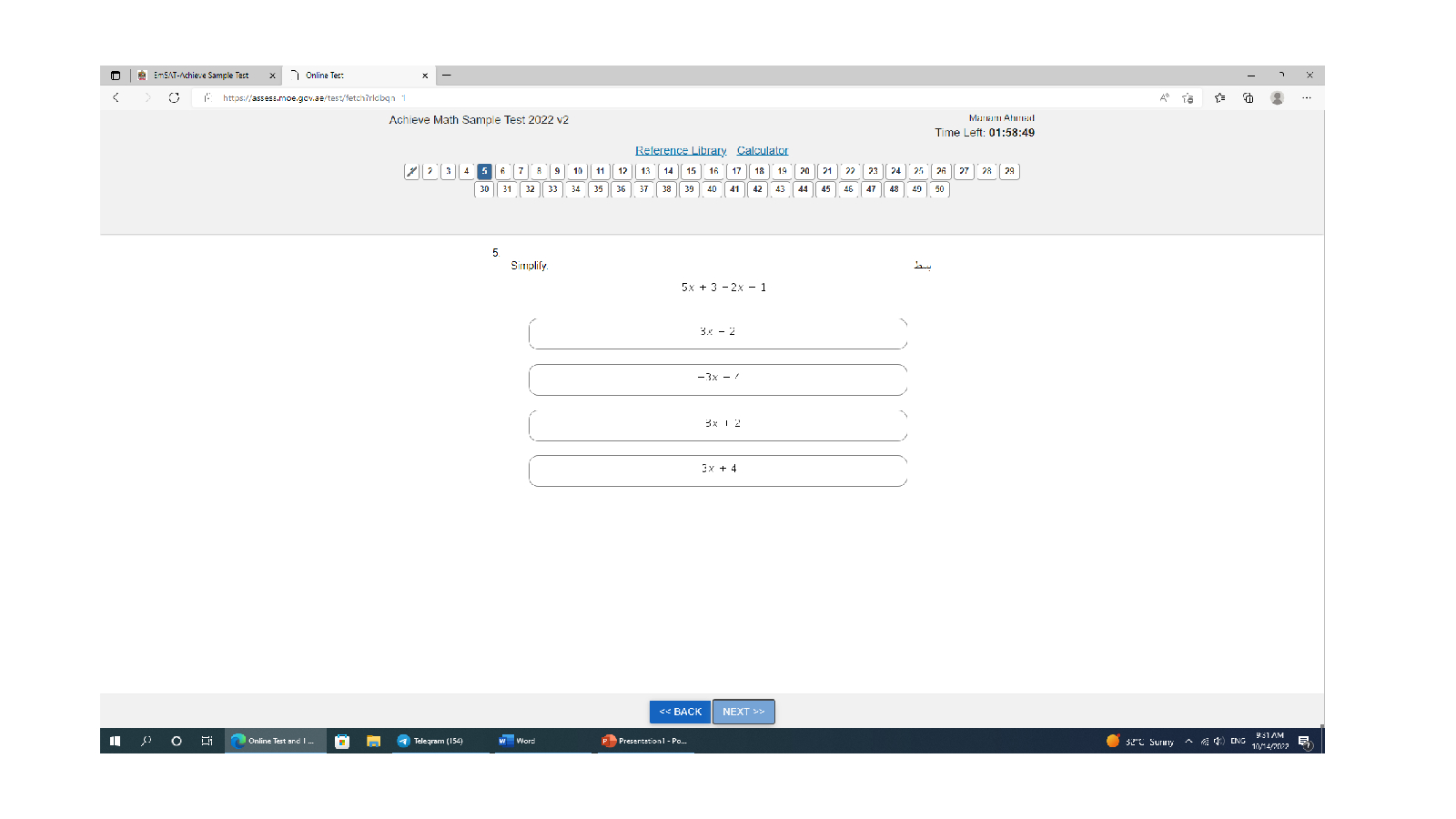The image size is (1456, 819).
Task: Click the browser profile avatar
Action: point(1278,97)
